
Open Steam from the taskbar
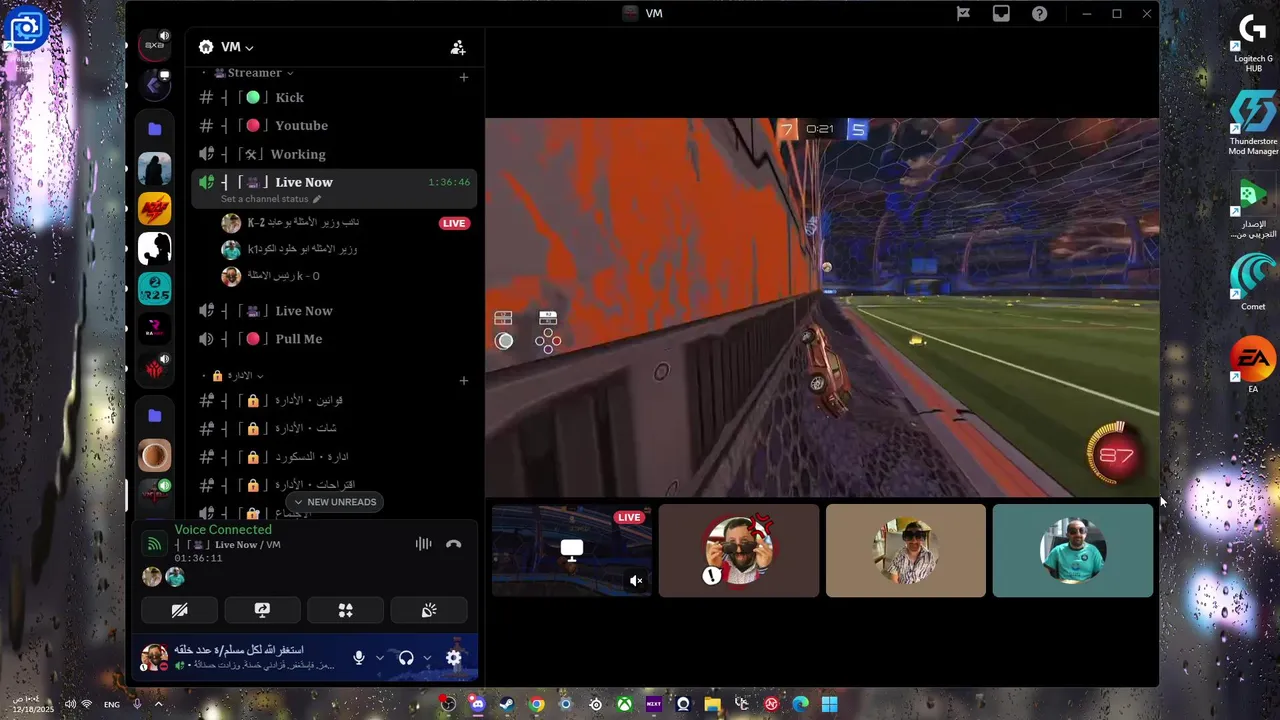tap(507, 704)
